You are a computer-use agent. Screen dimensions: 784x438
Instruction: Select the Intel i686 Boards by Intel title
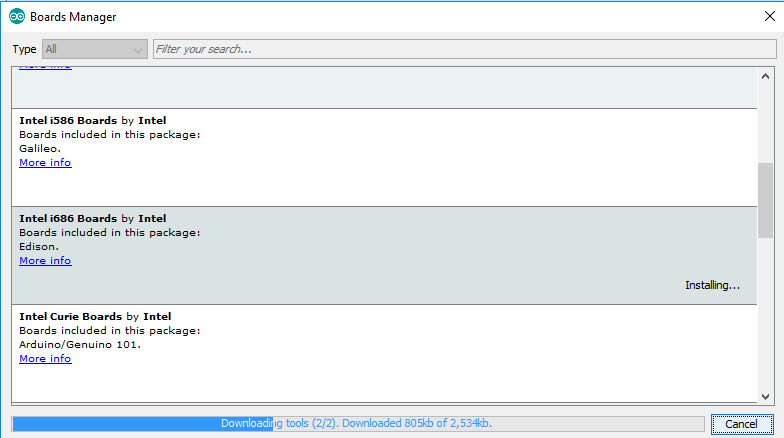pos(92,218)
